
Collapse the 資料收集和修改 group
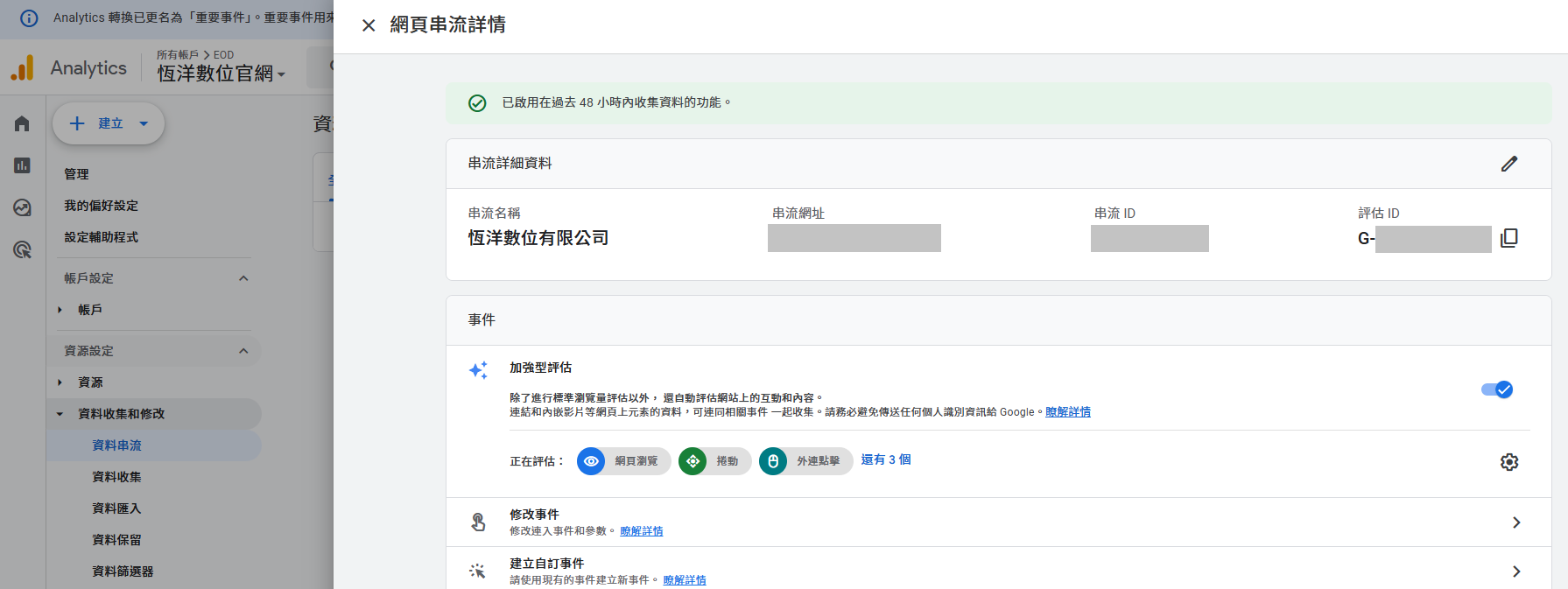point(60,414)
